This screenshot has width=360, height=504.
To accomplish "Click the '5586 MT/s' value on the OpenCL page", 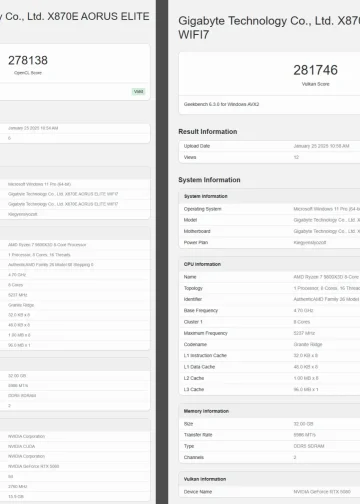I will (x=18, y=386).
